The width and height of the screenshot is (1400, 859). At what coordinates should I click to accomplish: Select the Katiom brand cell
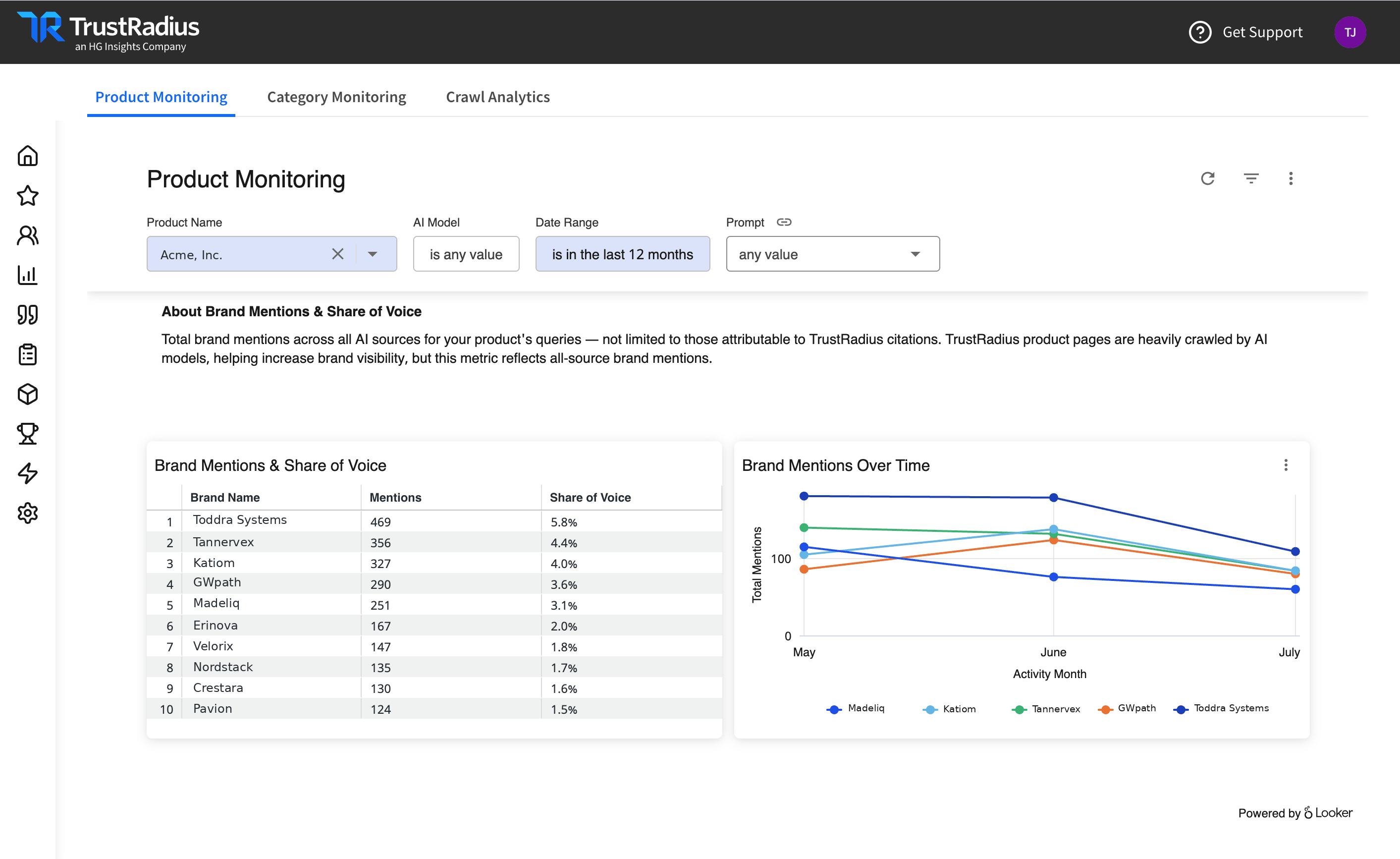point(271,563)
